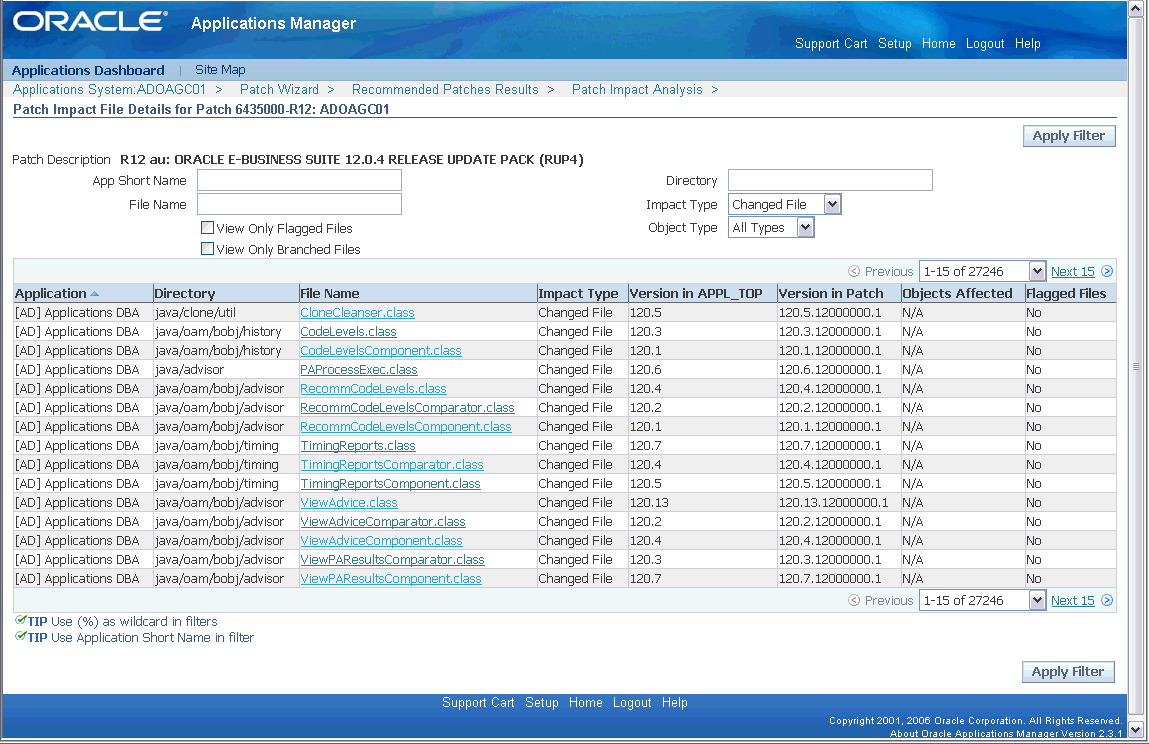Click the top Next 15 link
The height and width of the screenshot is (744, 1149).
1073,271
